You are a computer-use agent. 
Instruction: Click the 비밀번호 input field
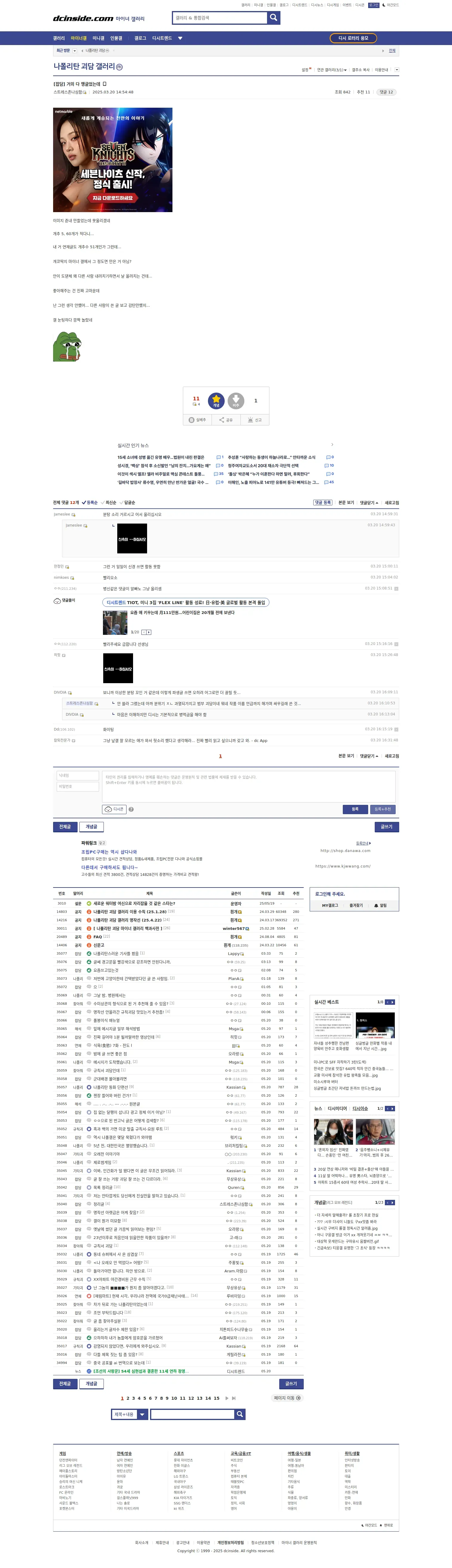tap(78, 786)
